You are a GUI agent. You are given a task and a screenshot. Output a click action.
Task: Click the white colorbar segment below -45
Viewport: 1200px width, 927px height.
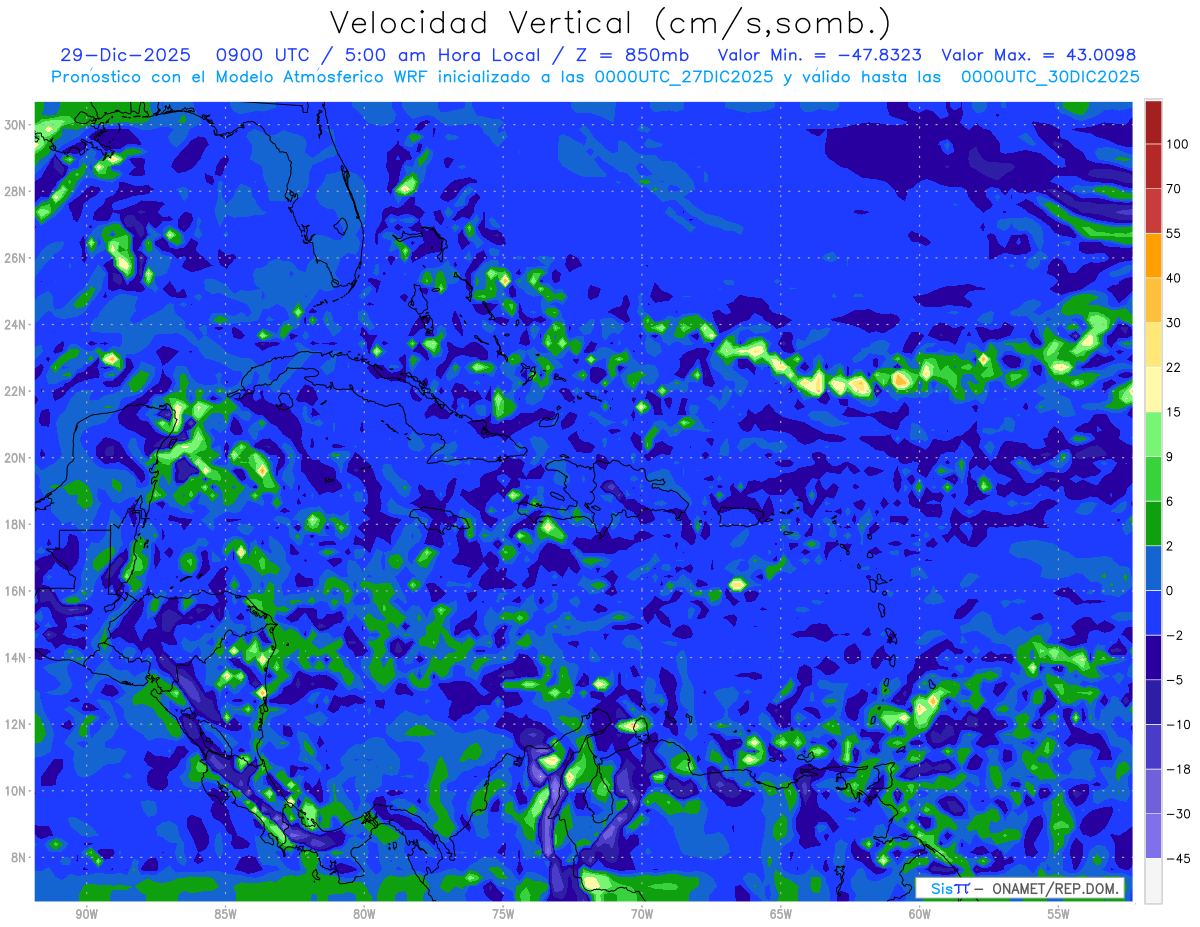pyautogui.click(x=1153, y=880)
